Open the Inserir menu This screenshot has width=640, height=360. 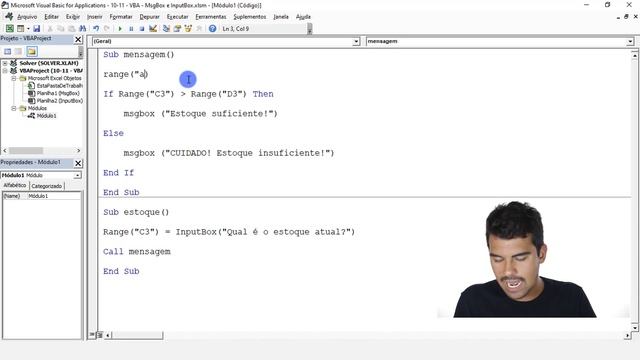click(x=95, y=17)
